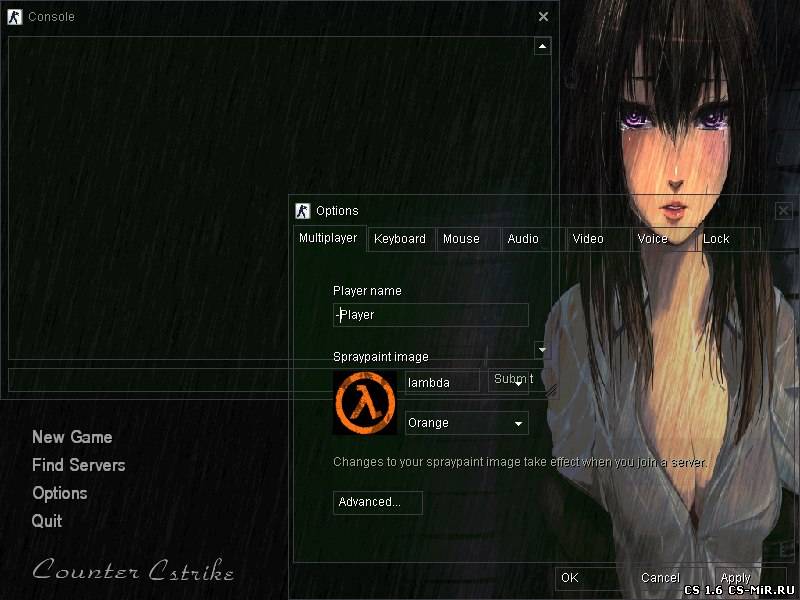The width and height of the screenshot is (800, 600).
Task: Open Options from the main menu
Action: coord(60,493)
